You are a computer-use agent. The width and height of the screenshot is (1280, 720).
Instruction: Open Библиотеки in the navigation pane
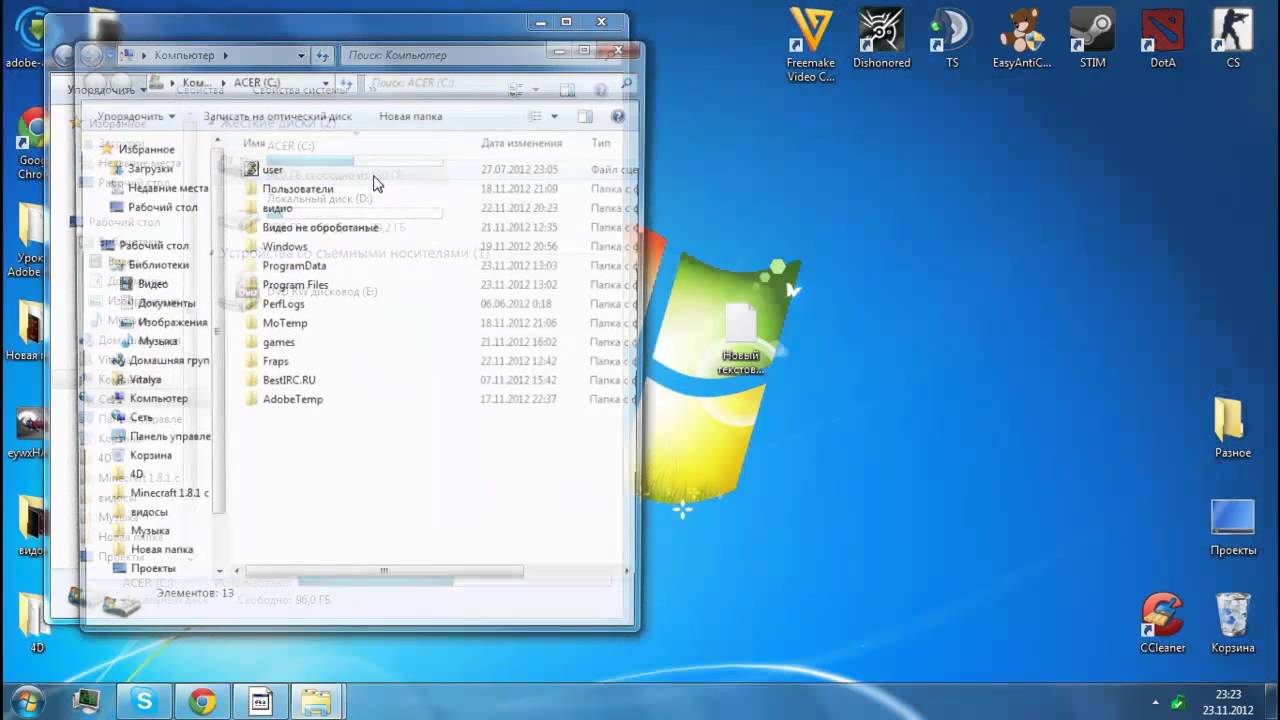(158, 265)
